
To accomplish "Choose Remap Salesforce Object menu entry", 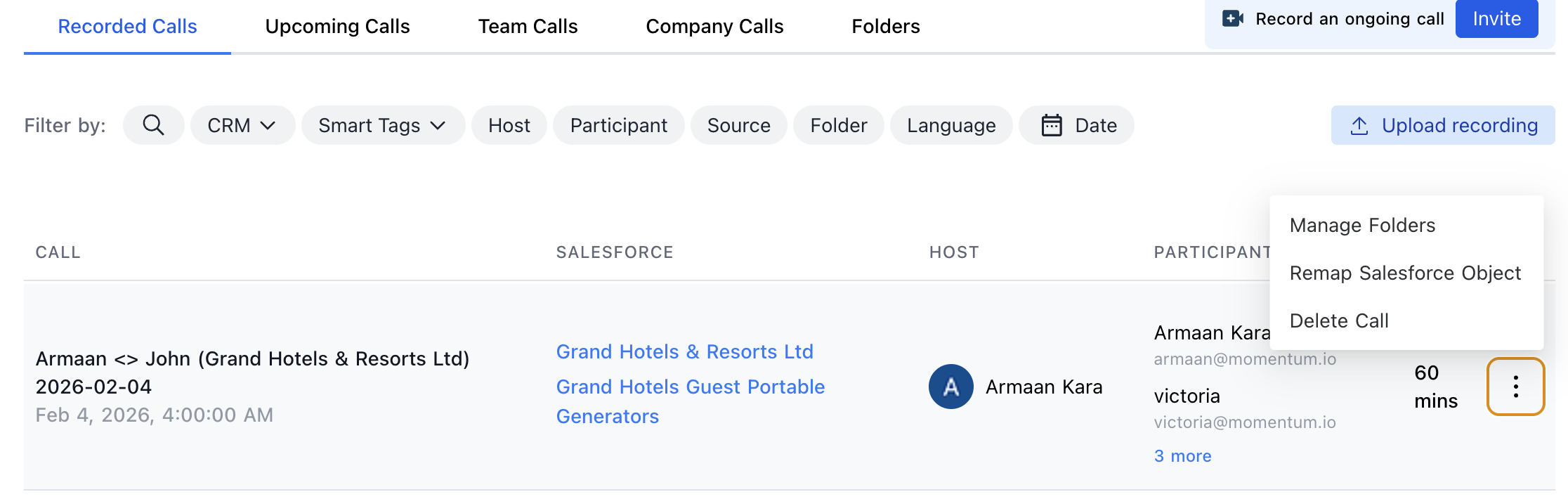I will click(1405, 273).
